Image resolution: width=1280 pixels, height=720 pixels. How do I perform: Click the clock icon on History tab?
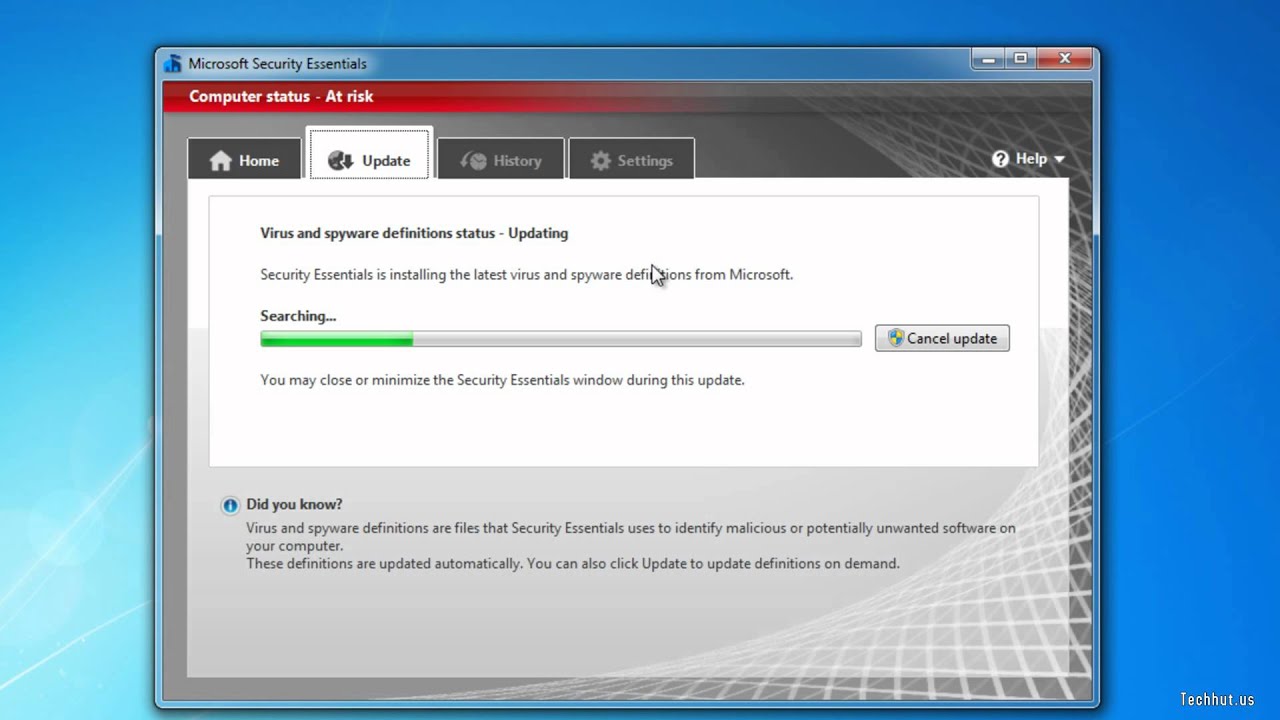click(473, 161)
